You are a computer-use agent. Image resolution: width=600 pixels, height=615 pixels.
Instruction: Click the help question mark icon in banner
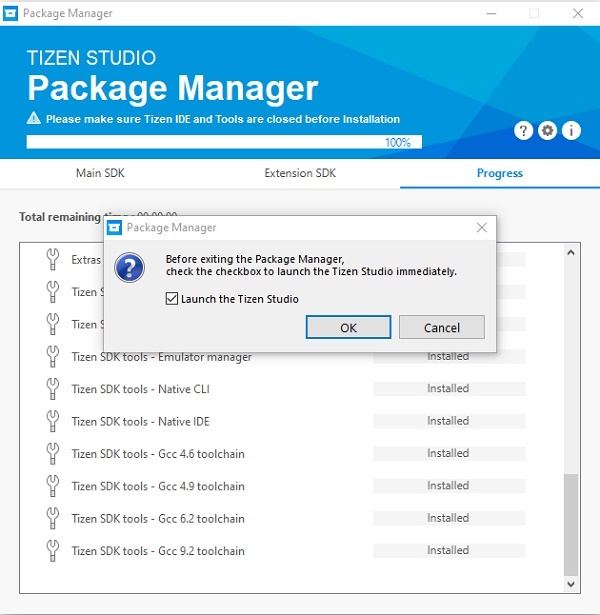pyautogui.click(x=523, y=131)
